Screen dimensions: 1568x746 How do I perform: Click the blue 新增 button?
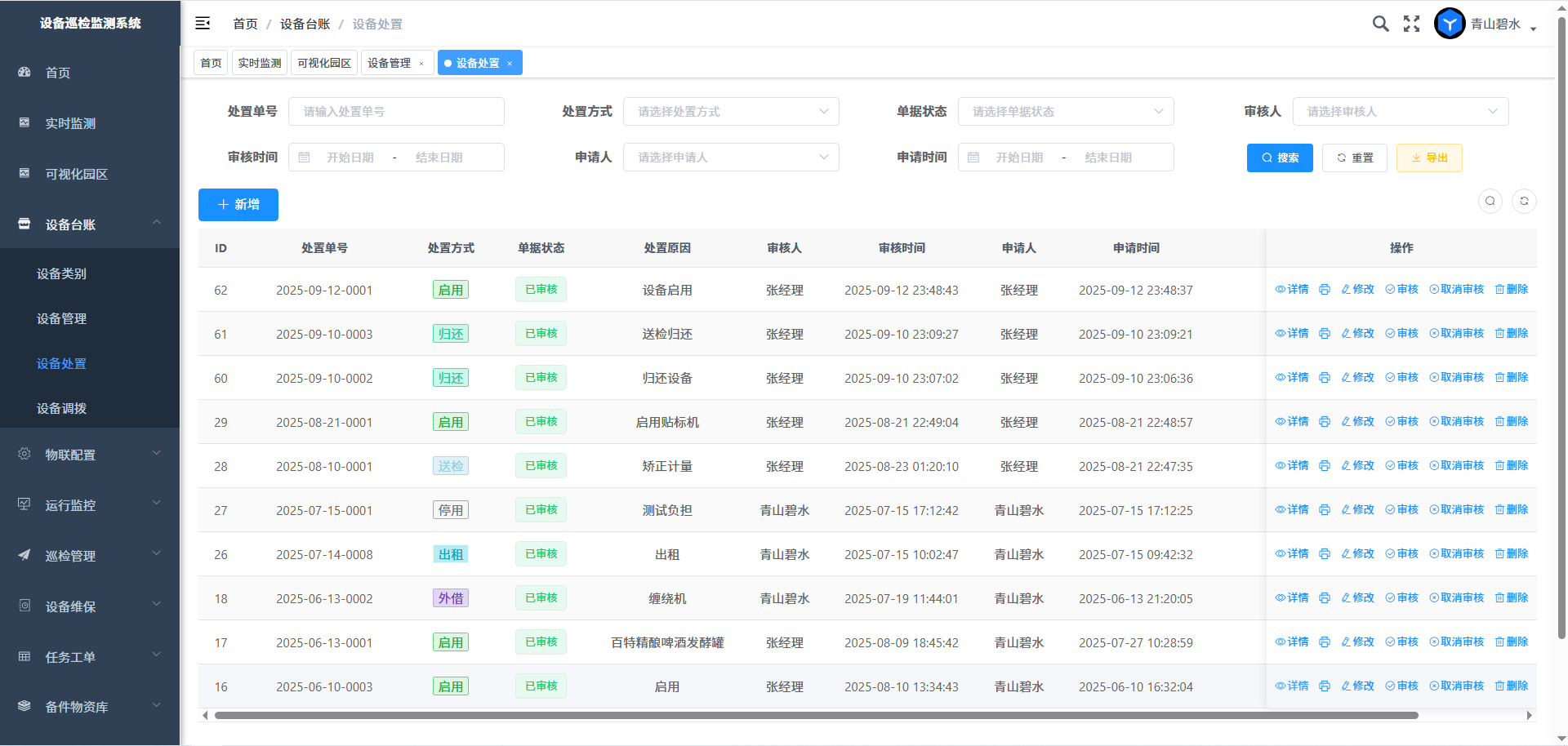(238, 205)
